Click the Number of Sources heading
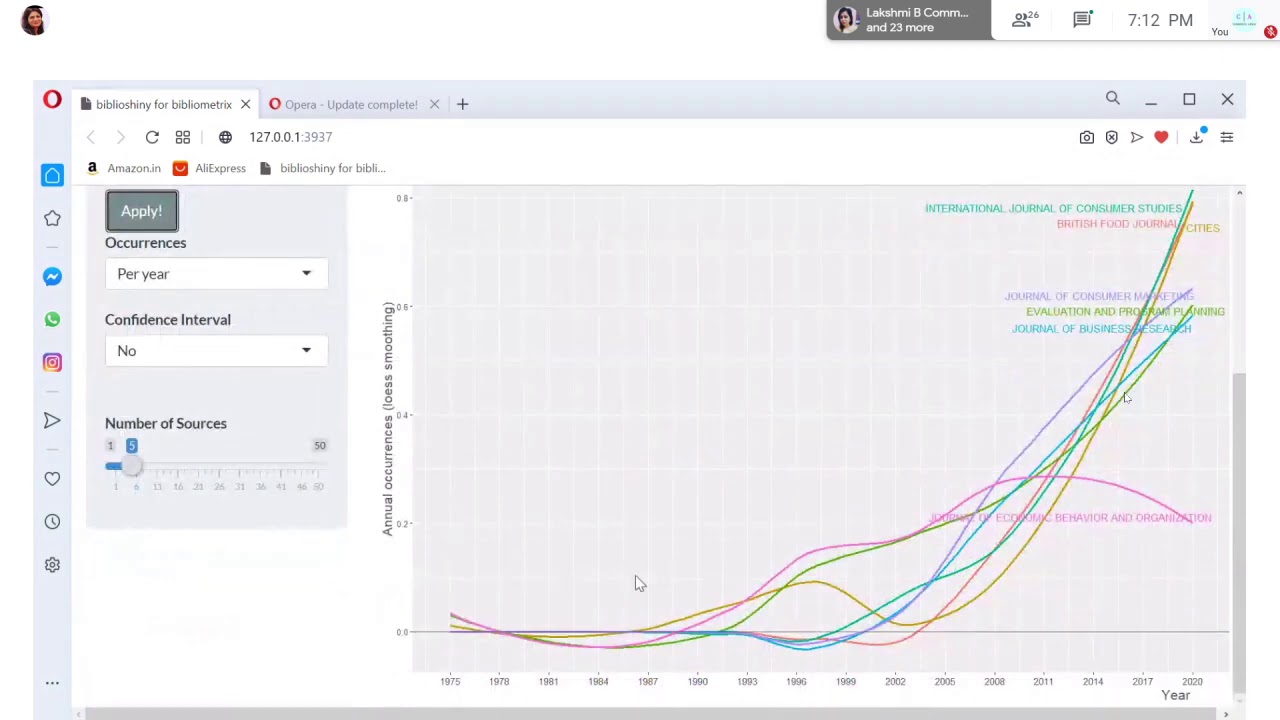 (166, 424)
